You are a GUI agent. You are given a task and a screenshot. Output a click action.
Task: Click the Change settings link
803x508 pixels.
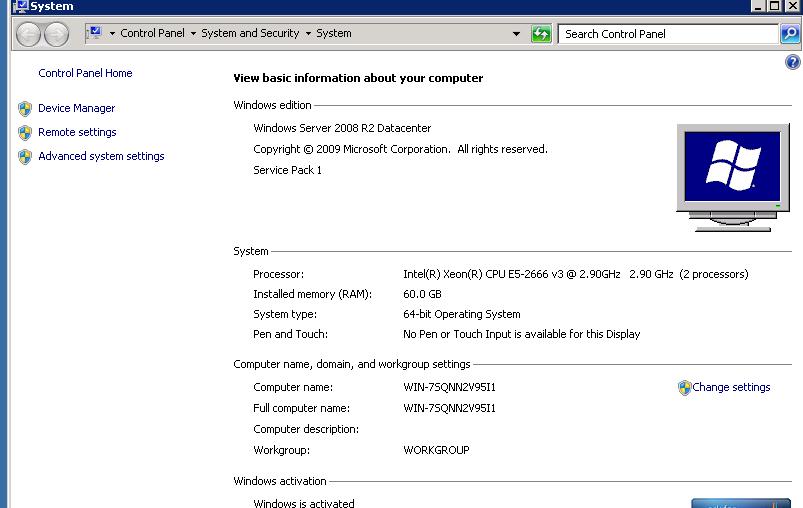coord(731,387)
